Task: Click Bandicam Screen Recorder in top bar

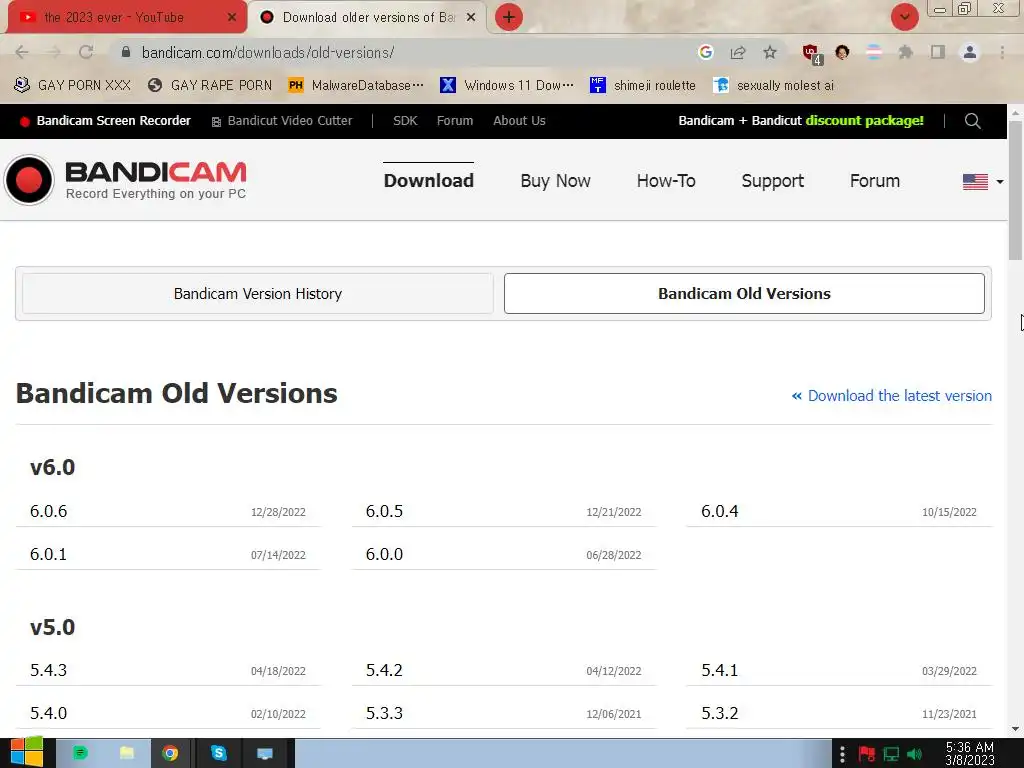Action: pyautogui.click(x=106, y=121)
